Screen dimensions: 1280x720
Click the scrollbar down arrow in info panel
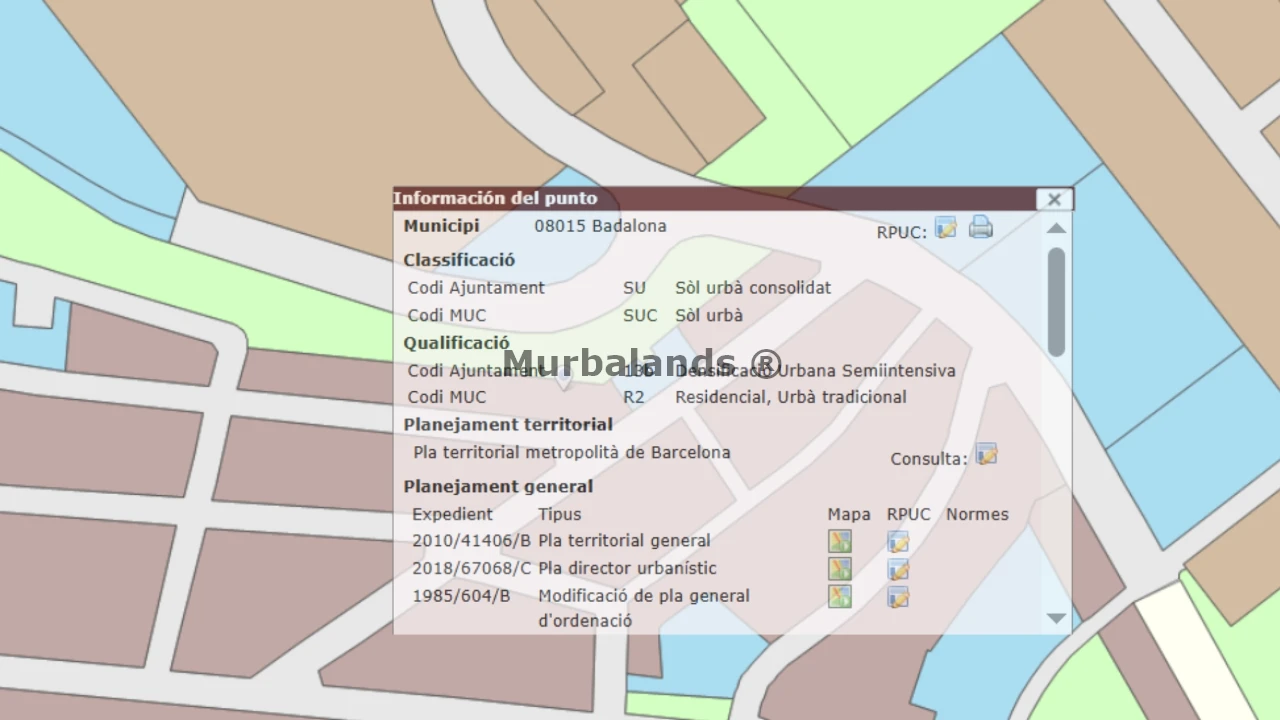click(1056, 618)
